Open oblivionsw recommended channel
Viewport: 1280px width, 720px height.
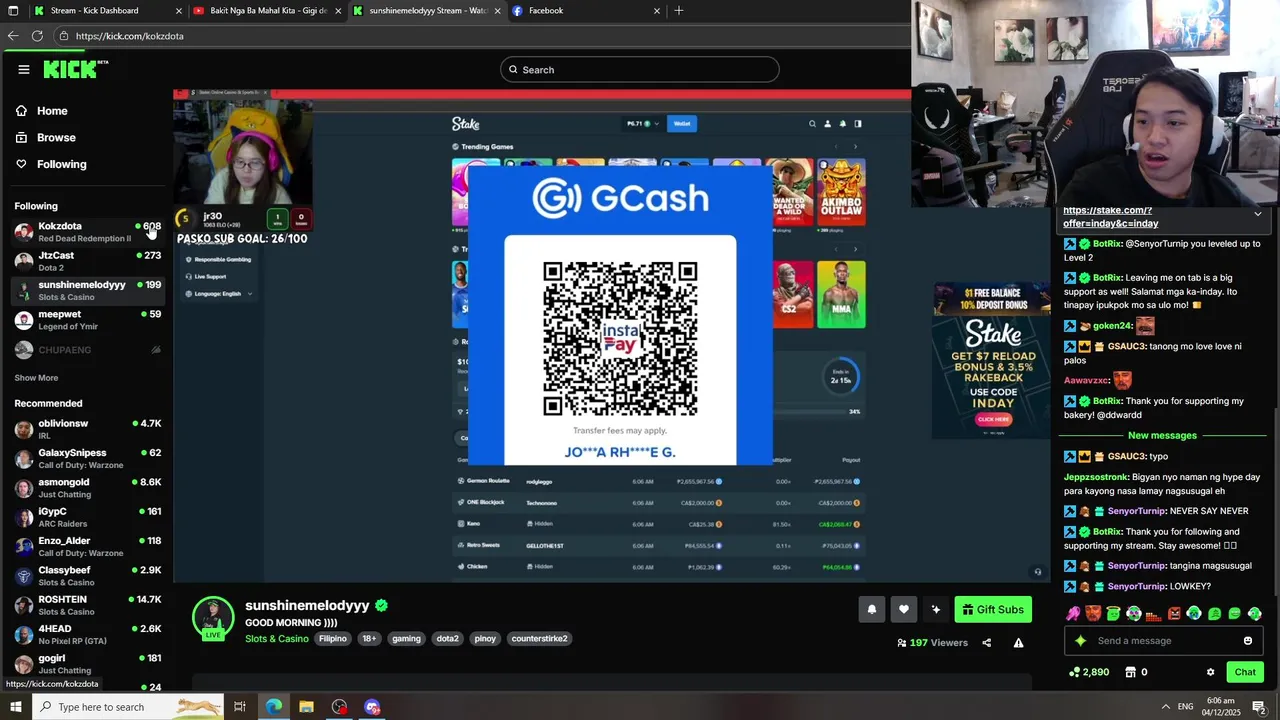pyautogui.click(x=88, y=429)
